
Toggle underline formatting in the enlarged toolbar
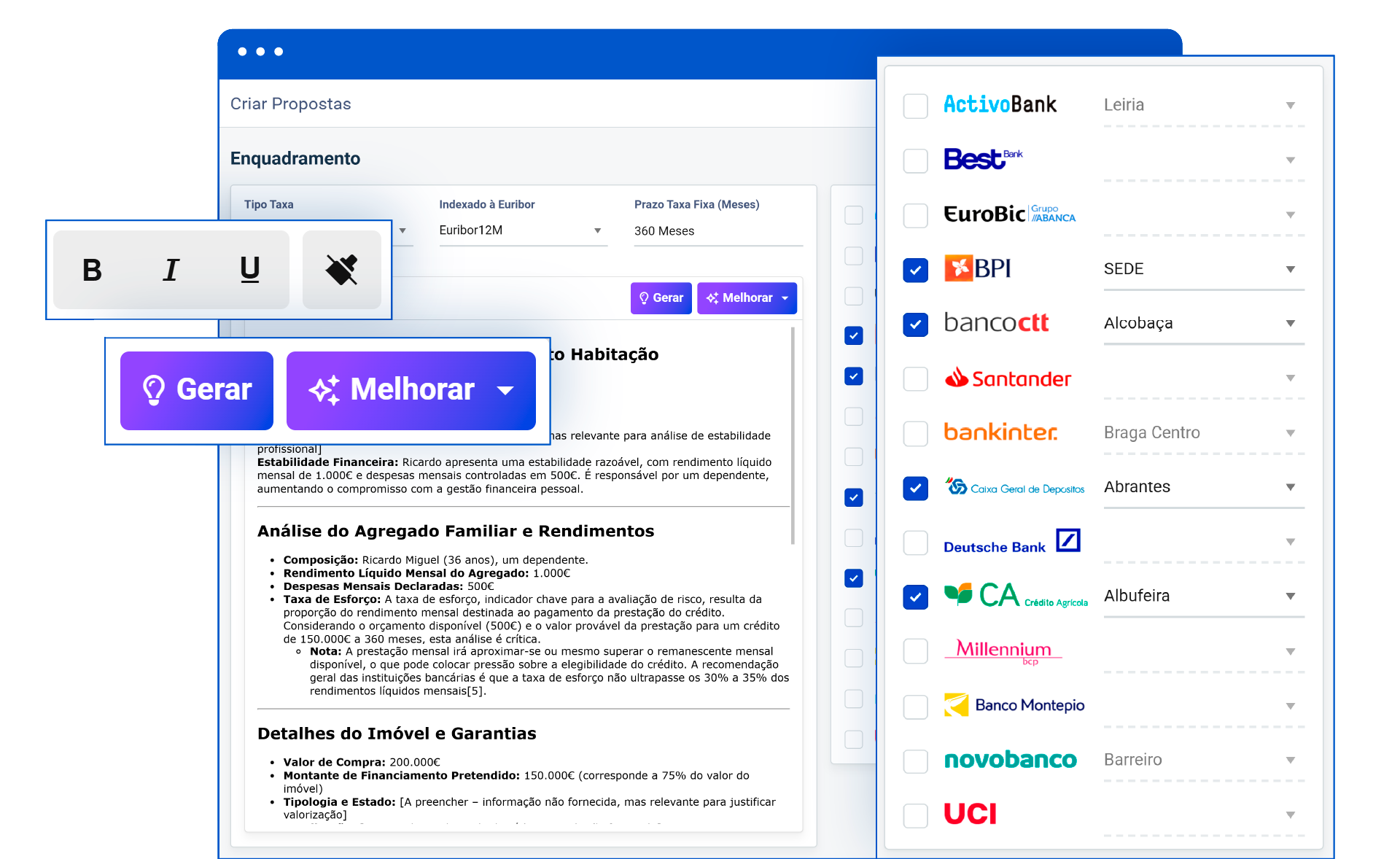point(250,270)
